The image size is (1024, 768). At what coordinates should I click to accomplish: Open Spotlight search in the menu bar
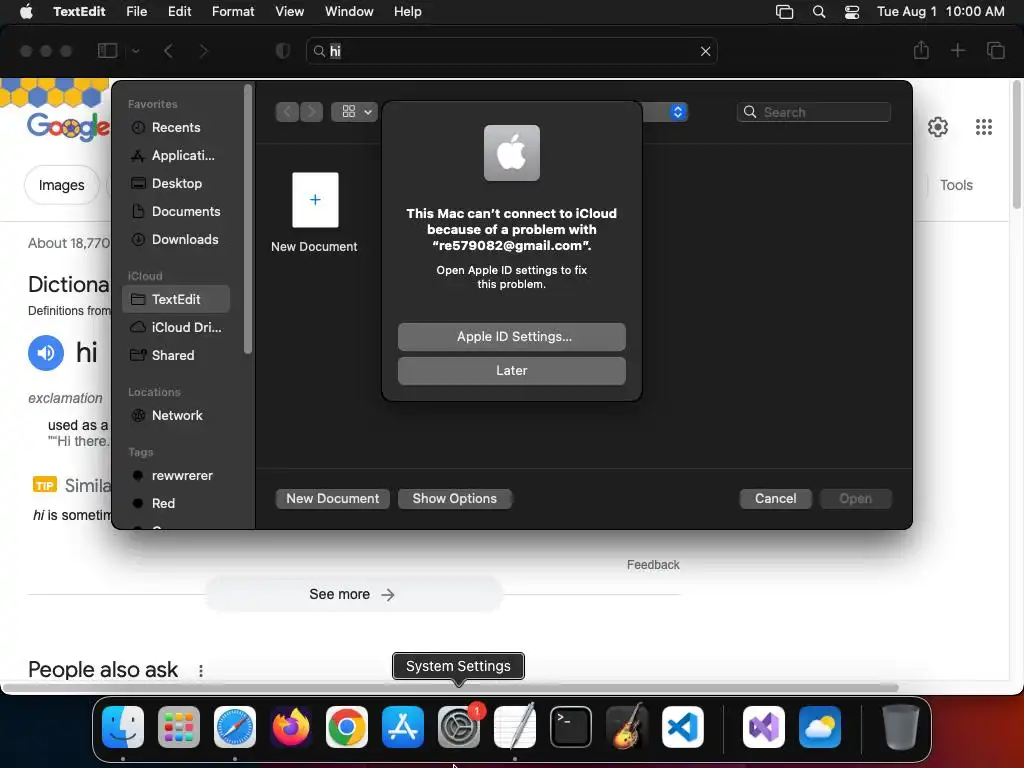pyautogui.click(x=818, y=12)
